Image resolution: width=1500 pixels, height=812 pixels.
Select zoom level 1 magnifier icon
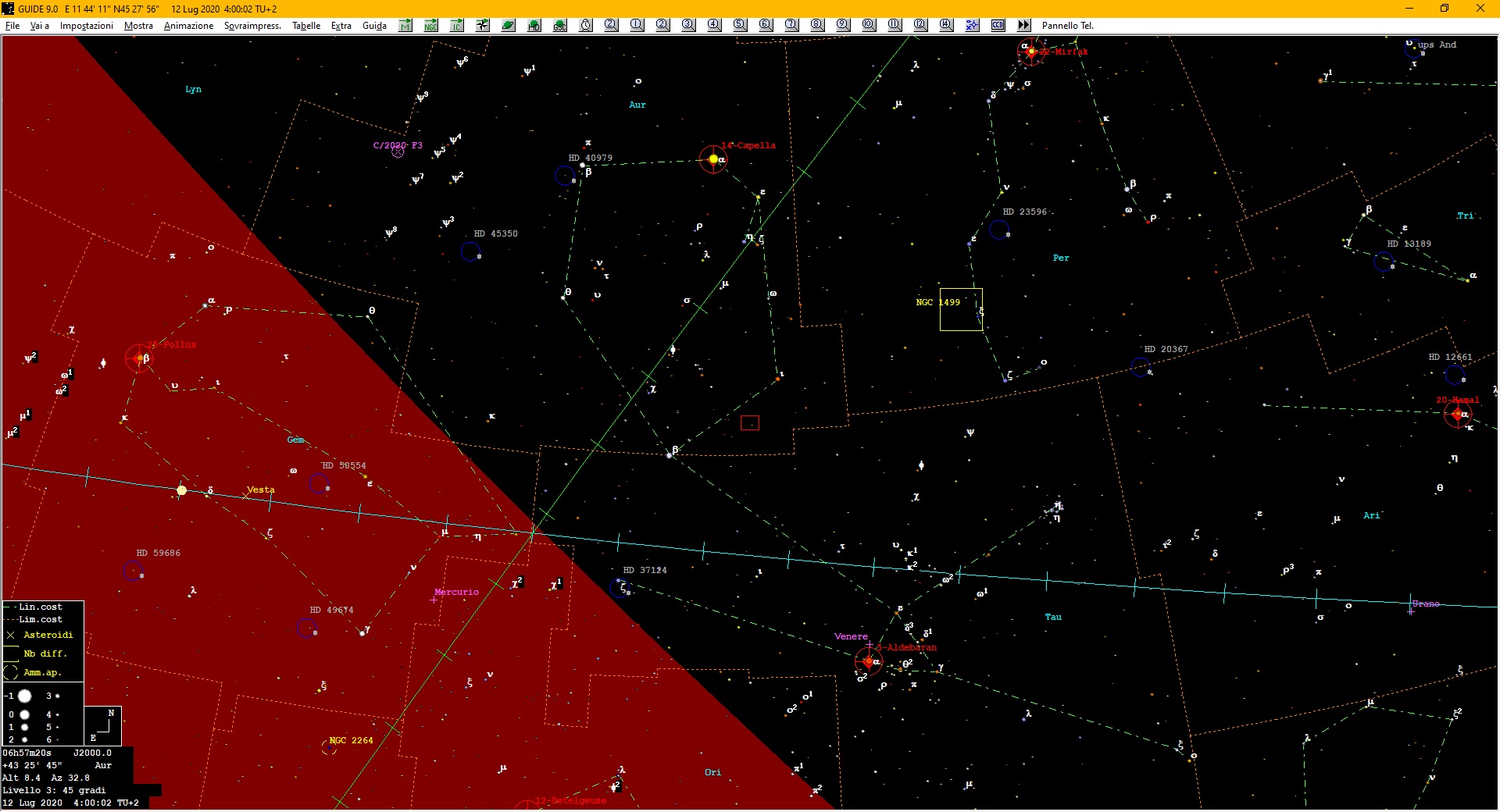(637, 25)
